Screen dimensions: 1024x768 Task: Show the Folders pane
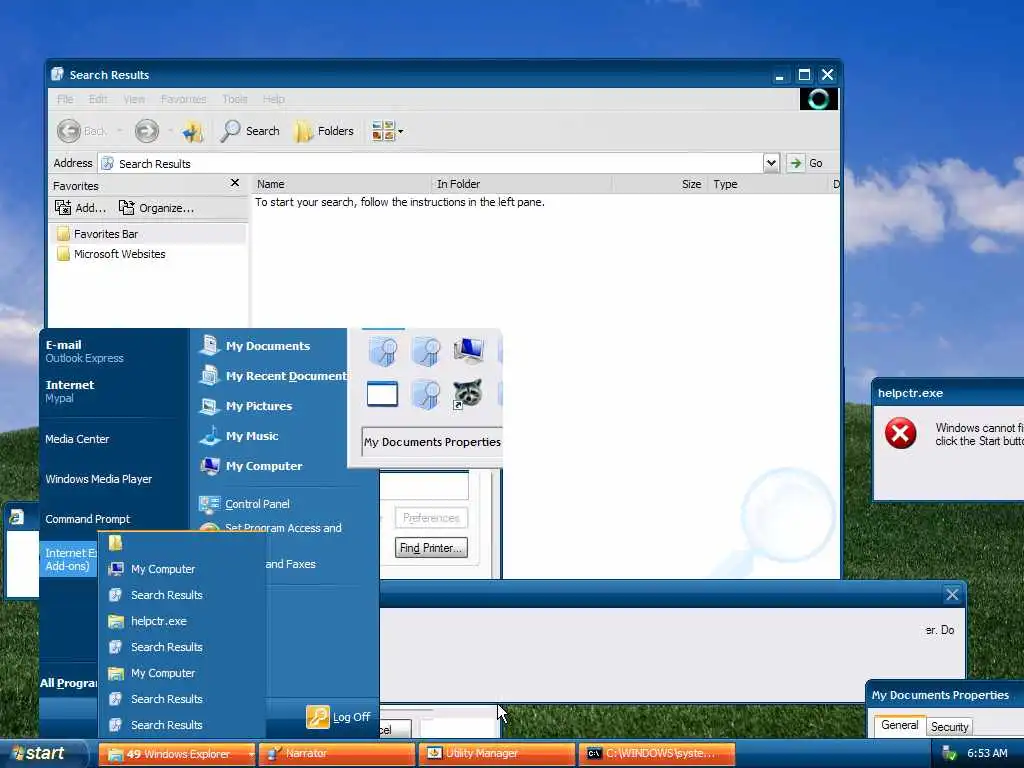324,131
